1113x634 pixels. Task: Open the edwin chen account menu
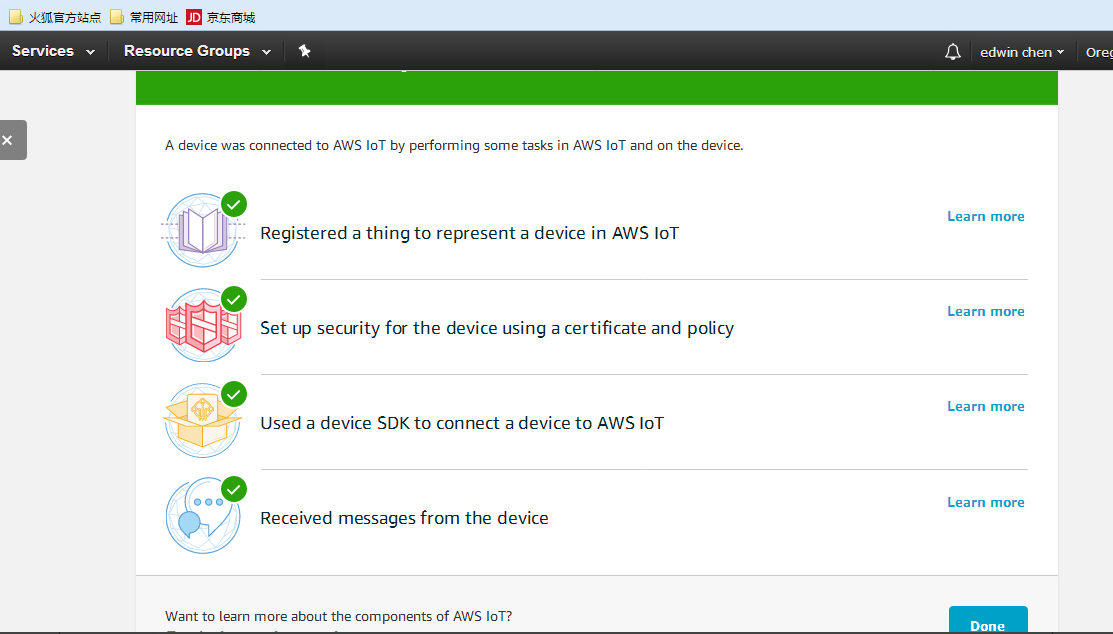click(x=1022, y=53)
